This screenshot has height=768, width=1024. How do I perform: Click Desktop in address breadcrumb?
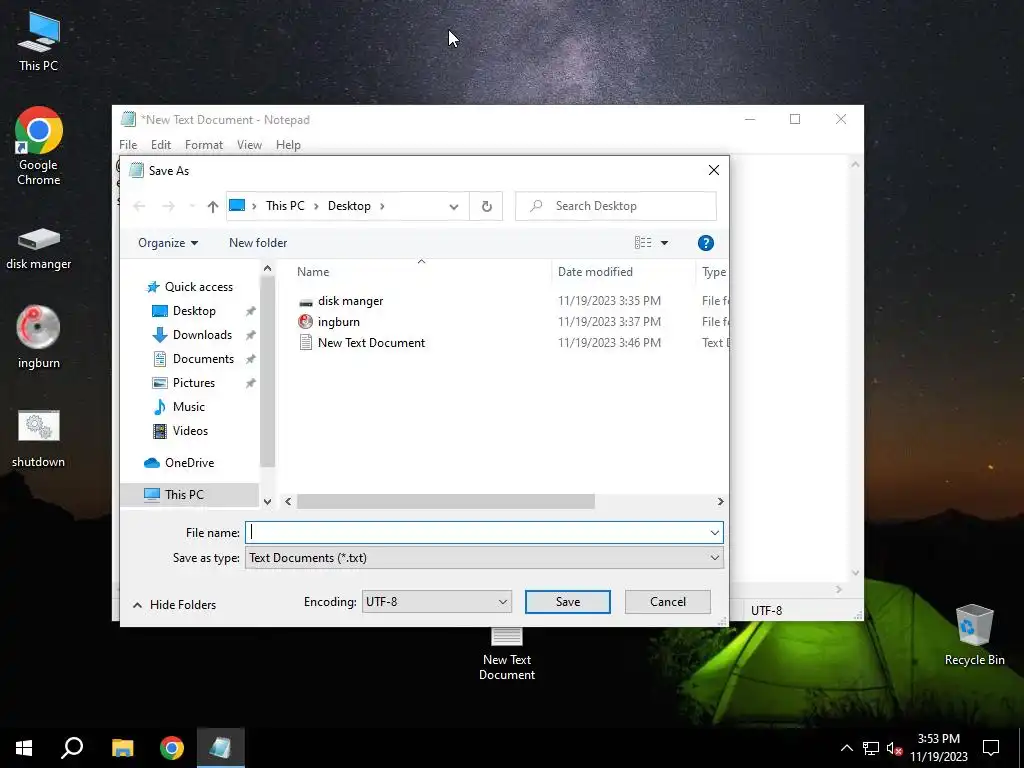[349, 206]
